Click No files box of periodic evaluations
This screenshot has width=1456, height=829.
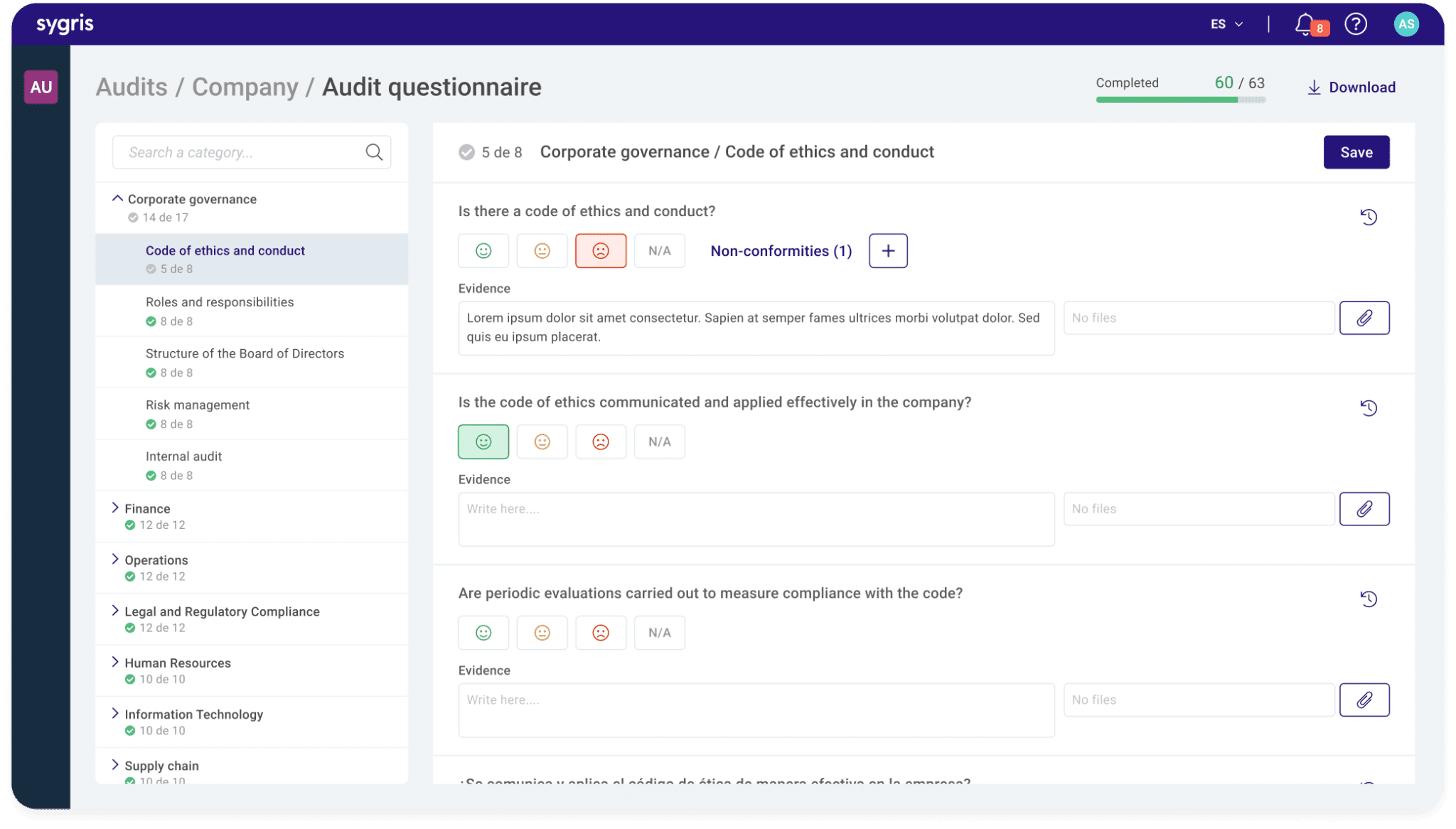[1199, 700]
